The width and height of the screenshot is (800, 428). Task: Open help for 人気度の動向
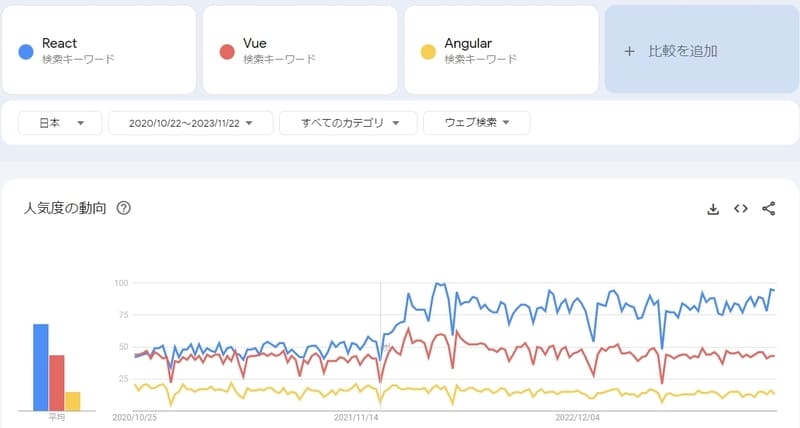point(124,209)
